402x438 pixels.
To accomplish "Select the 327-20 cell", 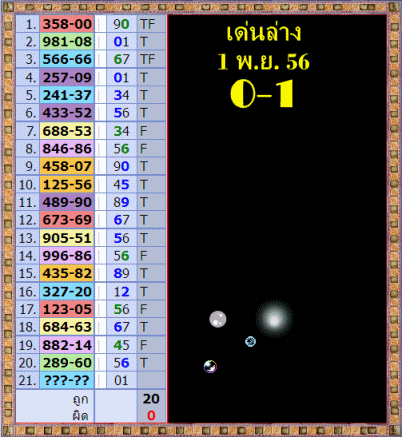I will click(x=67, y=292).
